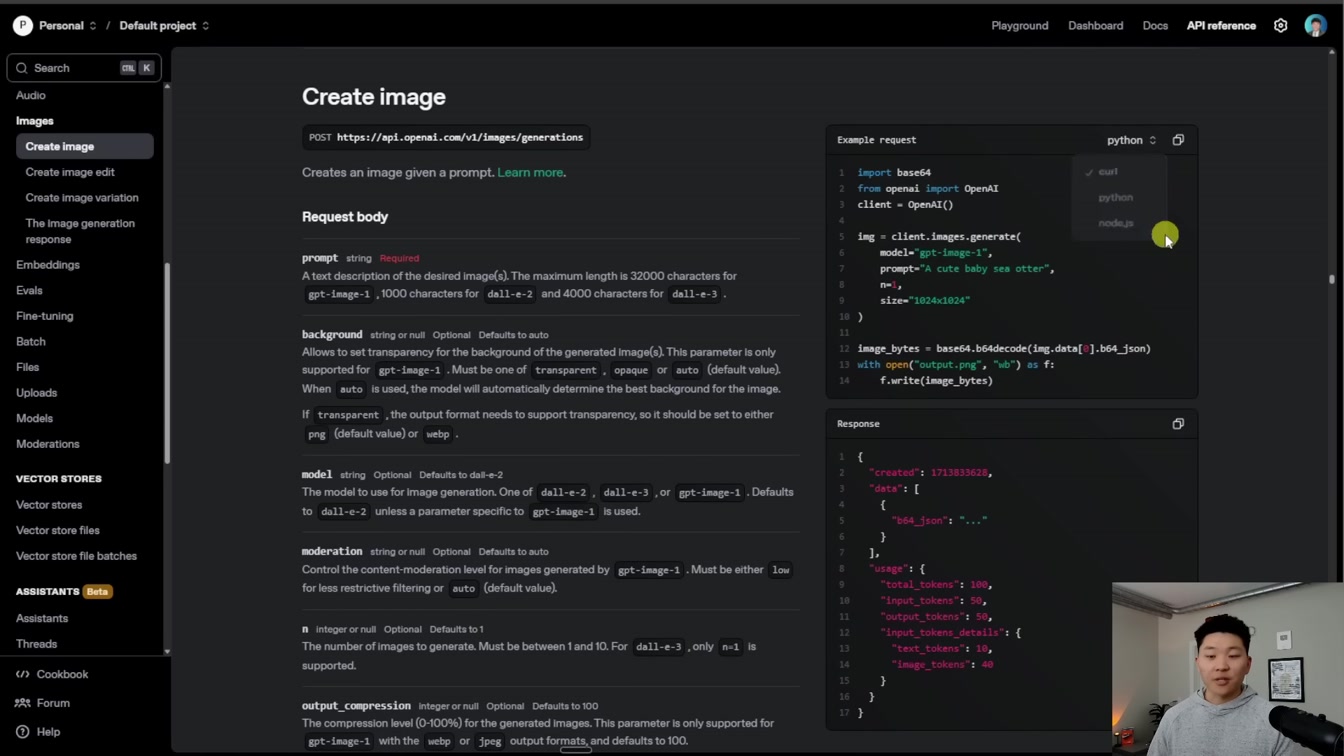The width and height of the screenshot is (1344, 756).
Task: Open the Images section in sidebar
Action: (x=35, y=121)
